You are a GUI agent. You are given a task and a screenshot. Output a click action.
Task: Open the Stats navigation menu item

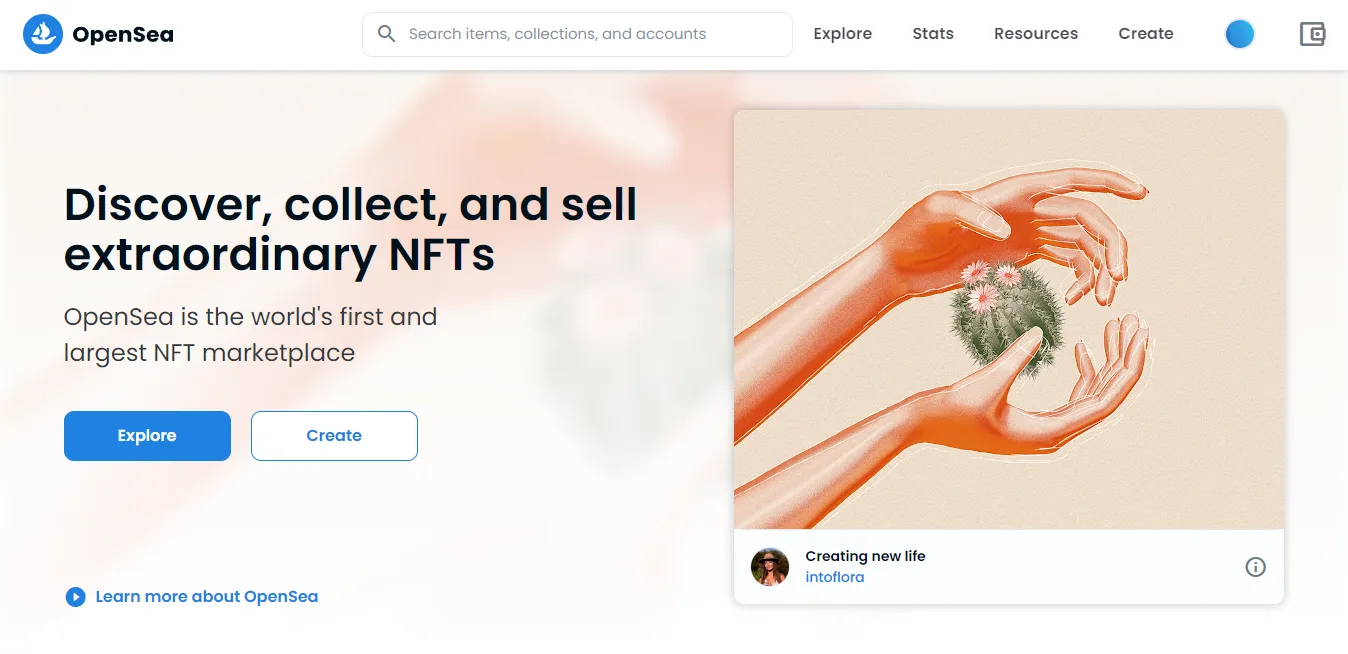(933, 34)
